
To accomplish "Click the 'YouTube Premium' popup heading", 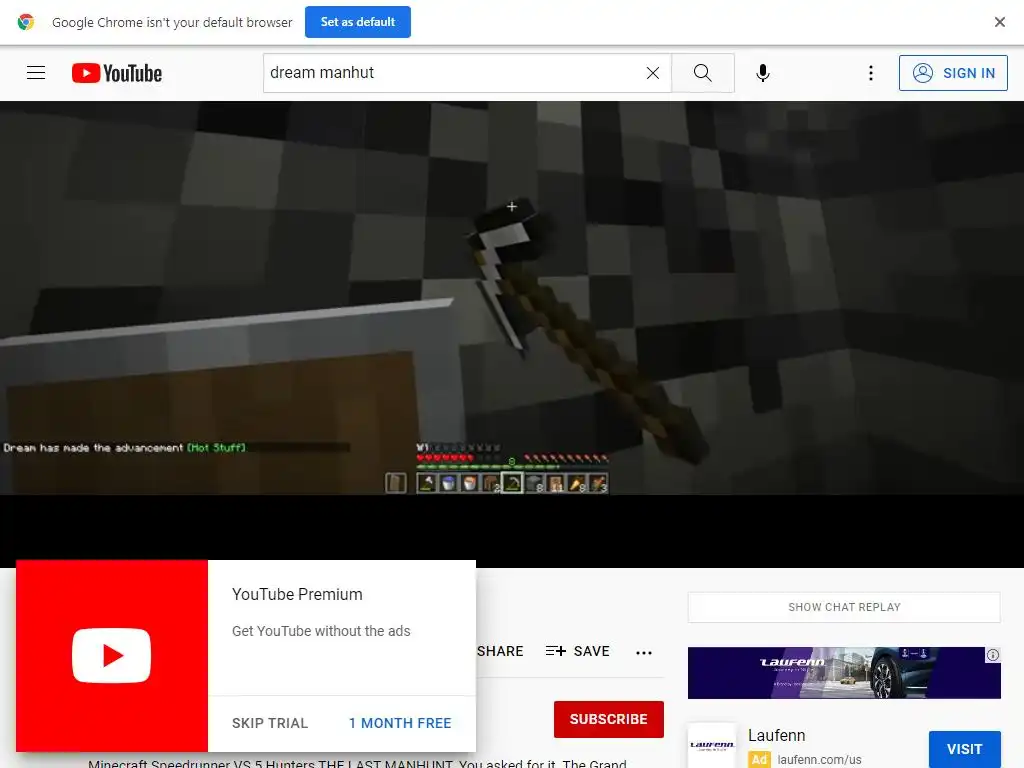I will pyautogui.click(x=297, y=594).
